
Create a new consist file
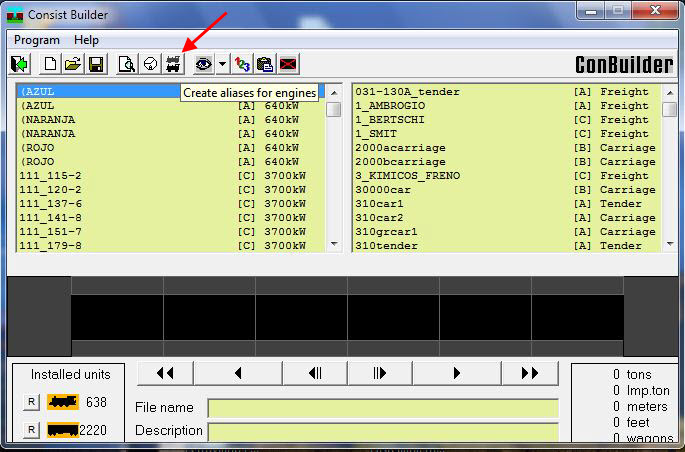click(50, 64)
